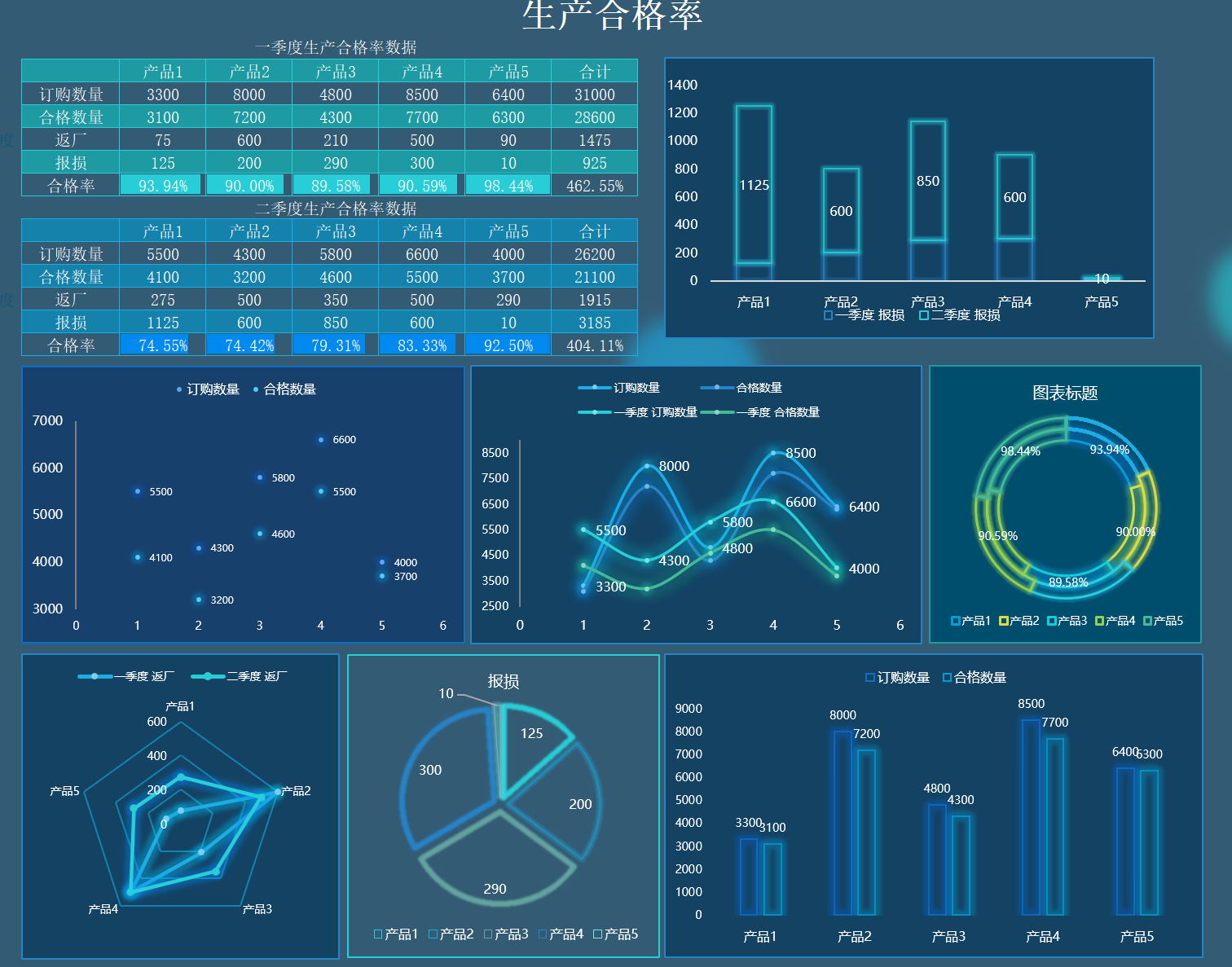Select the 28600 total cell in first-quarter table
1232x967 pixels.
[x=595, y=117]
